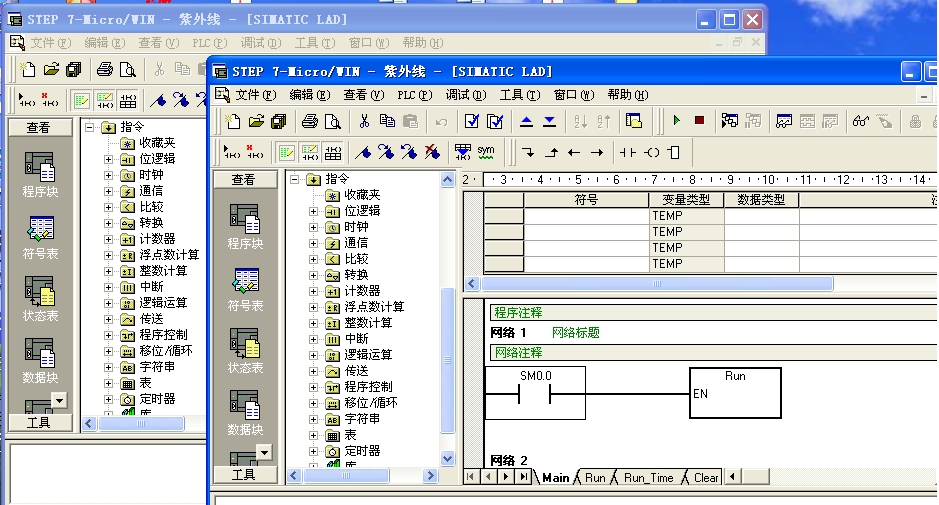Image resolution: width=939 pixels, height=505 pixels.
Task: Click the 网络注释 comment field
Action: [x=713, y=353]
